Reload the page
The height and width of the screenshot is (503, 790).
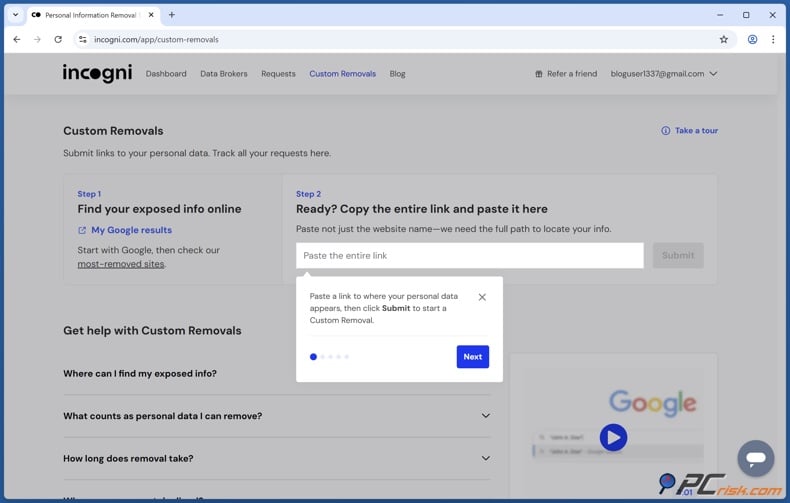[58, 40]
